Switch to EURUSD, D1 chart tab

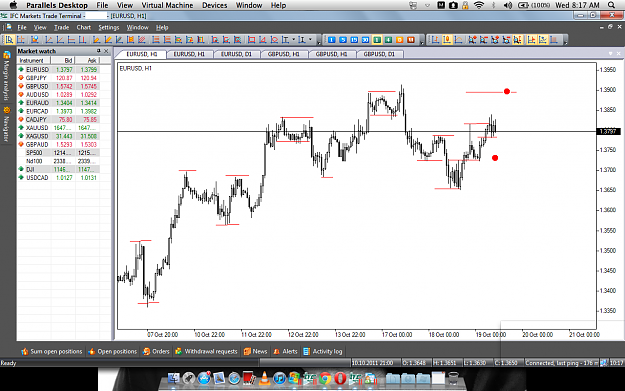point(236,54)
